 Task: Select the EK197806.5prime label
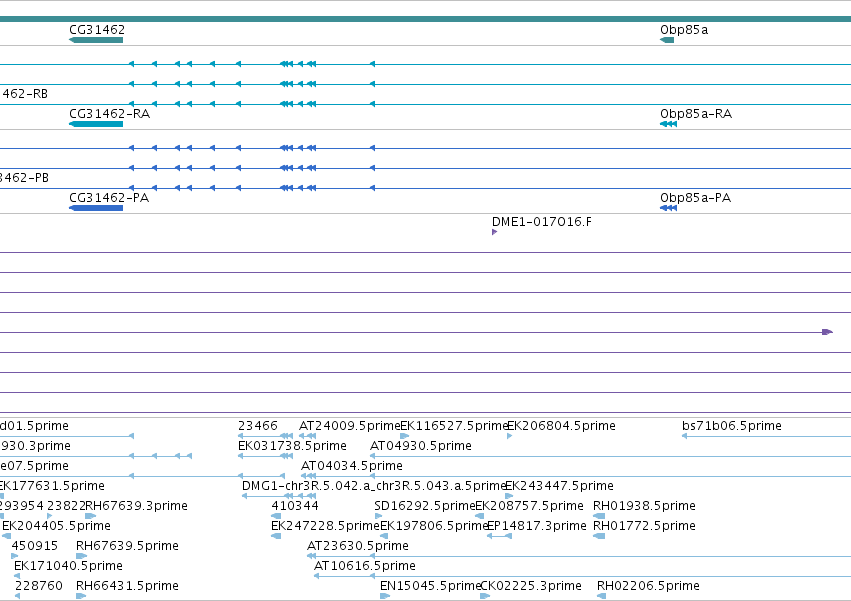(x=434, y=526)
